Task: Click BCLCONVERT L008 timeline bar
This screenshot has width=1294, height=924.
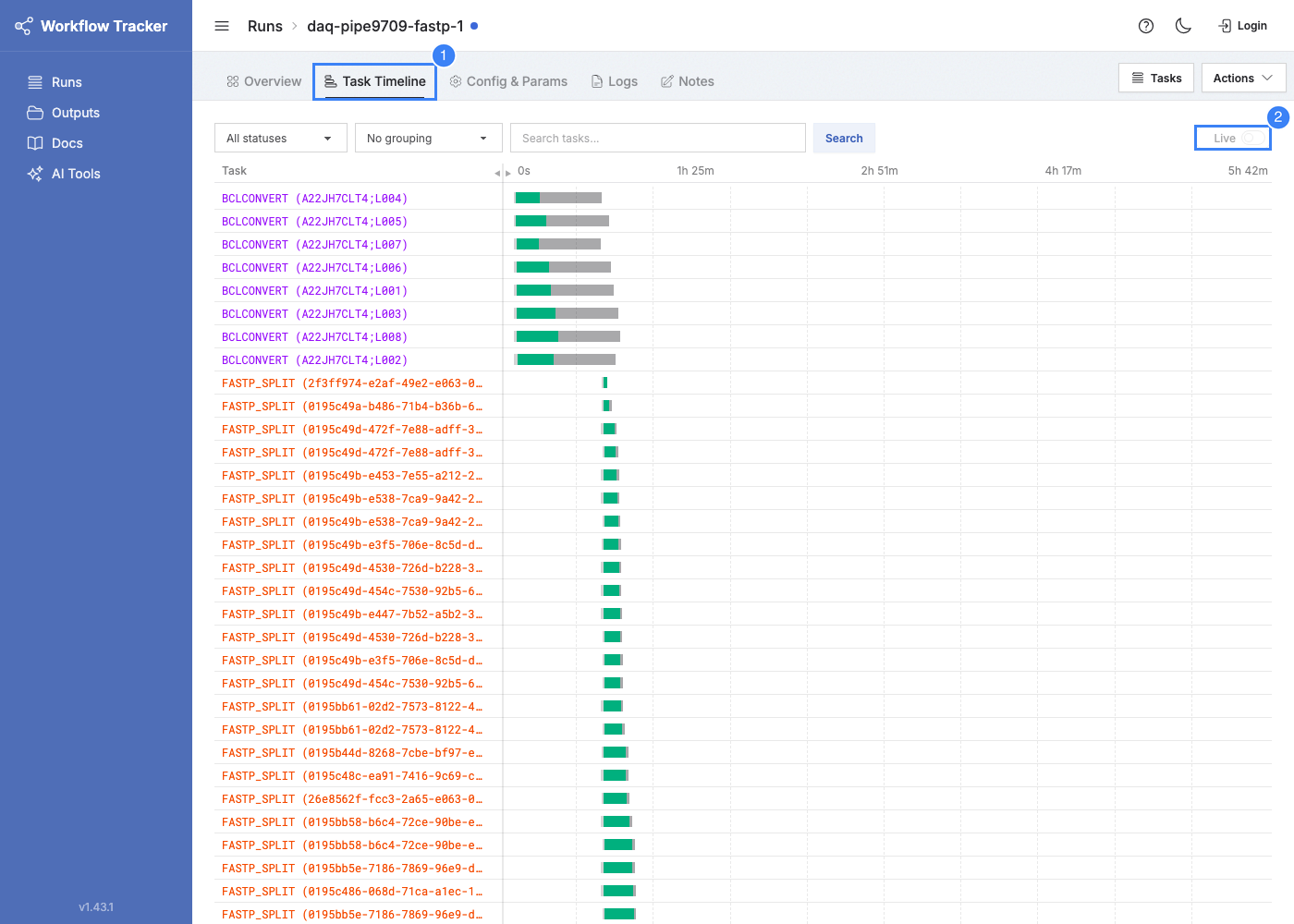Action: [568, 336]
